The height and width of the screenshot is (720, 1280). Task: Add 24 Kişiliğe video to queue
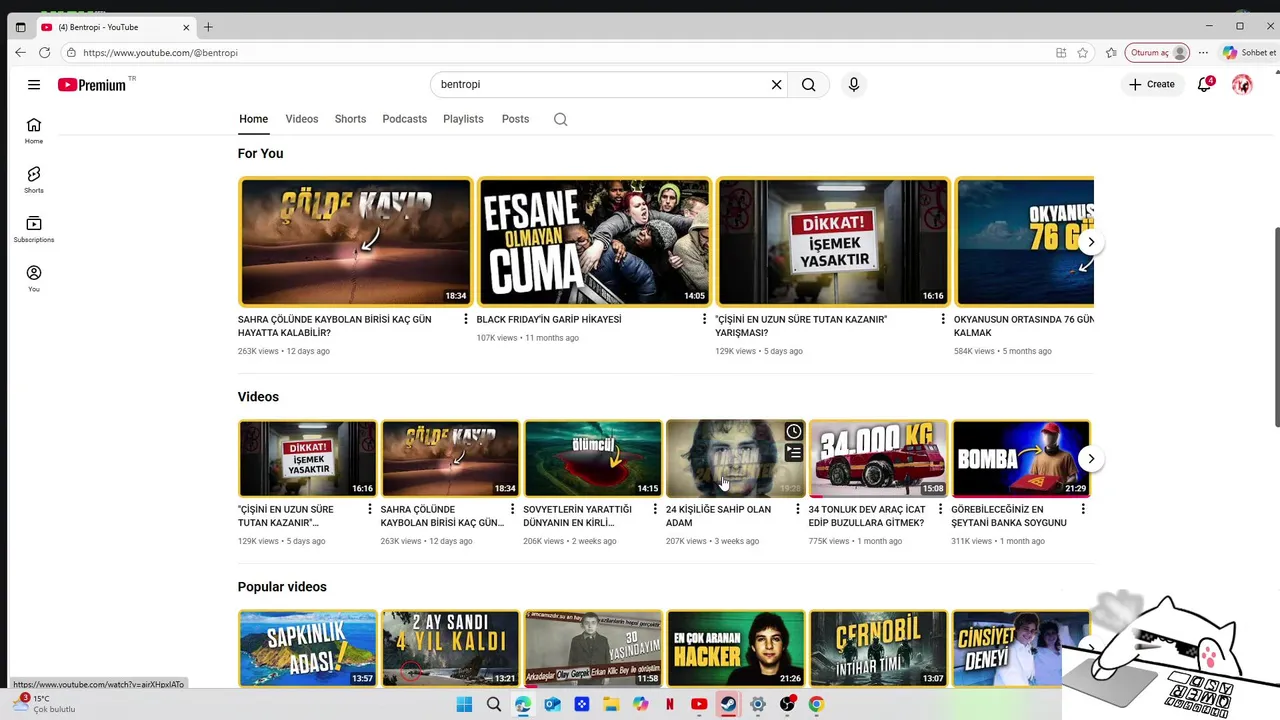point(793,453)
